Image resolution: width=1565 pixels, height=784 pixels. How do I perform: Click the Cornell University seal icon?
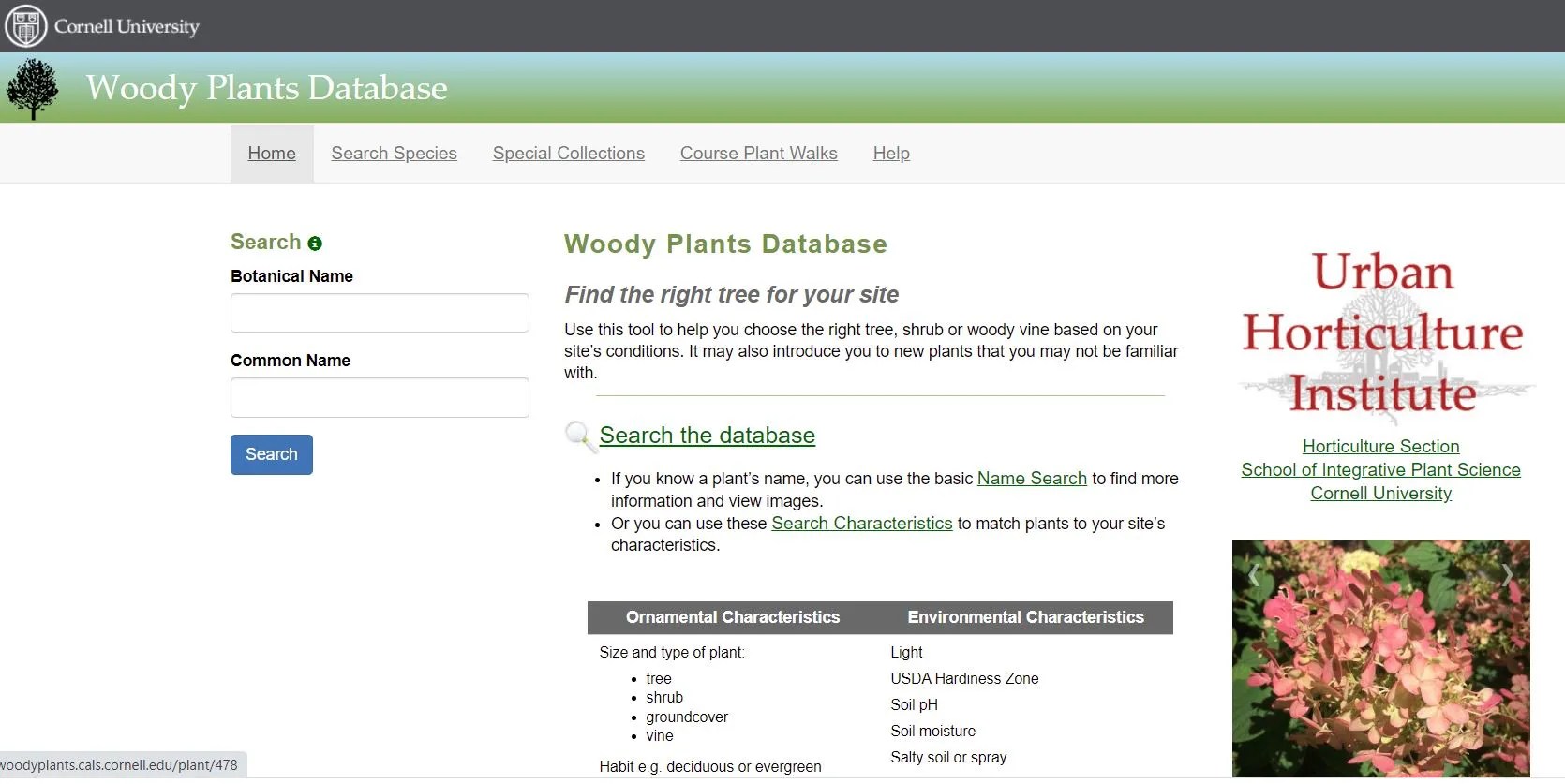[26, 26]
